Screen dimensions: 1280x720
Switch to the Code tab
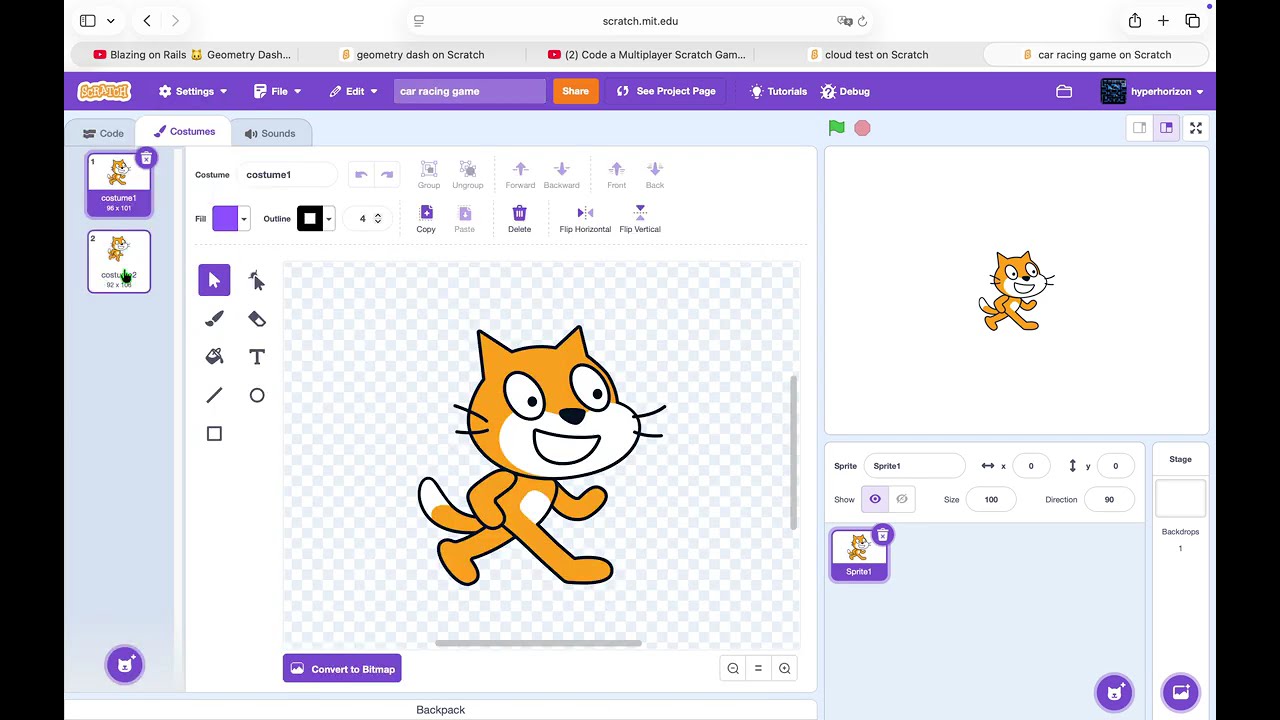(103, 133)
